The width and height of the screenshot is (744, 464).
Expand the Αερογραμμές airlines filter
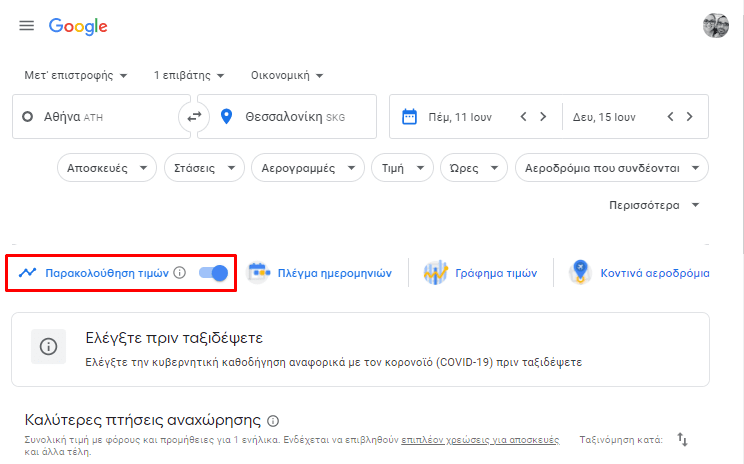pos(308,168)
